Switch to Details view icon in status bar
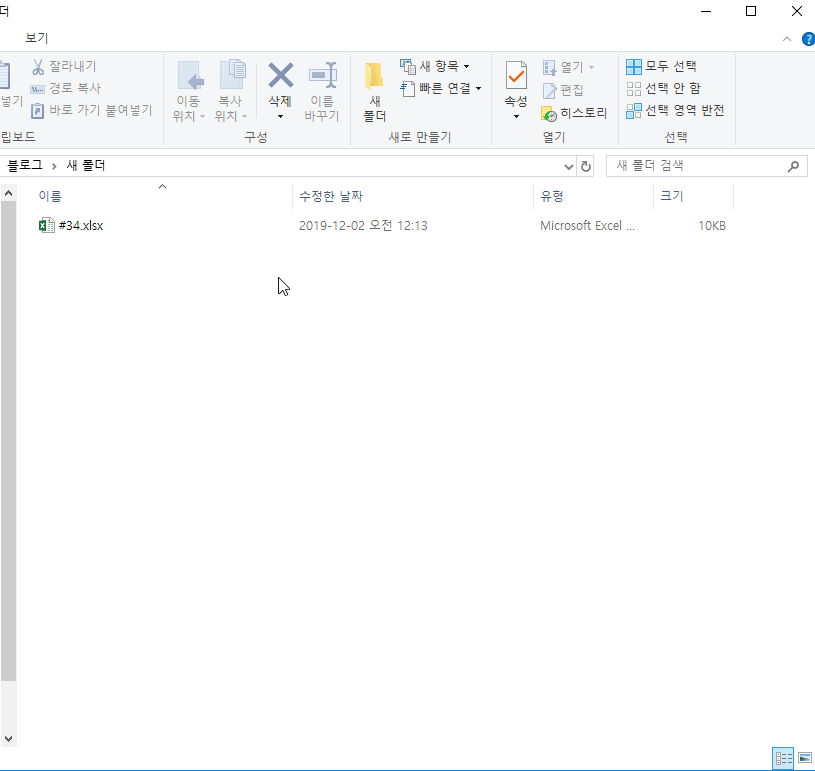The width and height of the screenshot is (815, 771). 783,758
